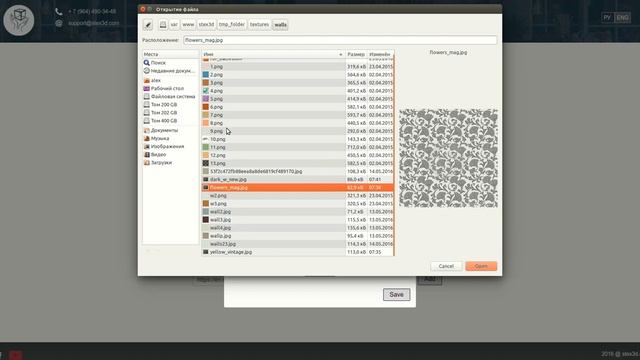Click the flowers_mag.jpg preview image
The width and height of the screenshot is (640, 360).
(x=448, y=158)
